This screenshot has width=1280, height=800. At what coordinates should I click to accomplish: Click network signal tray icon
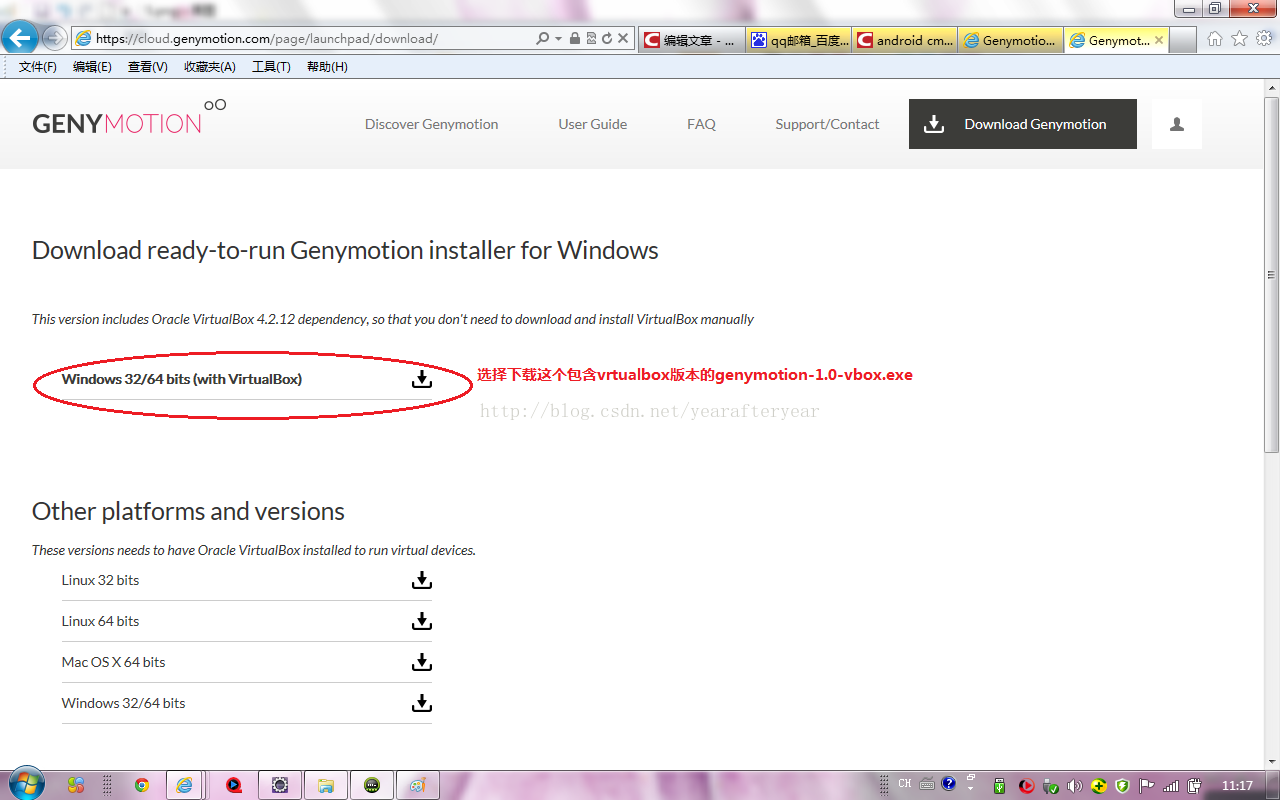coord(1170,785)
